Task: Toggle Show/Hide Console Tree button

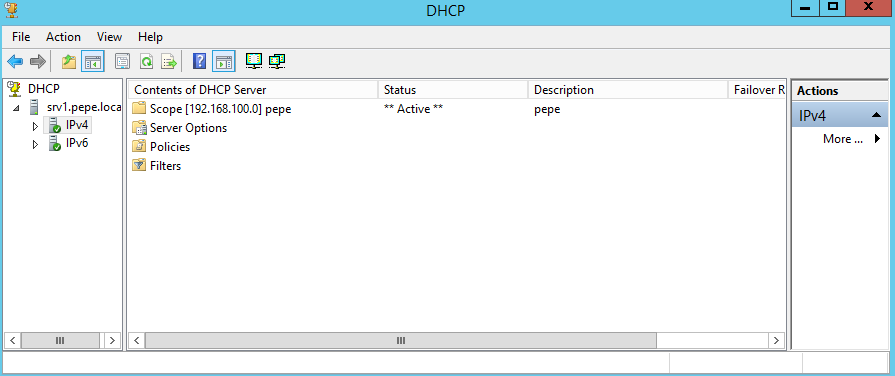Action: pos(92,61)
